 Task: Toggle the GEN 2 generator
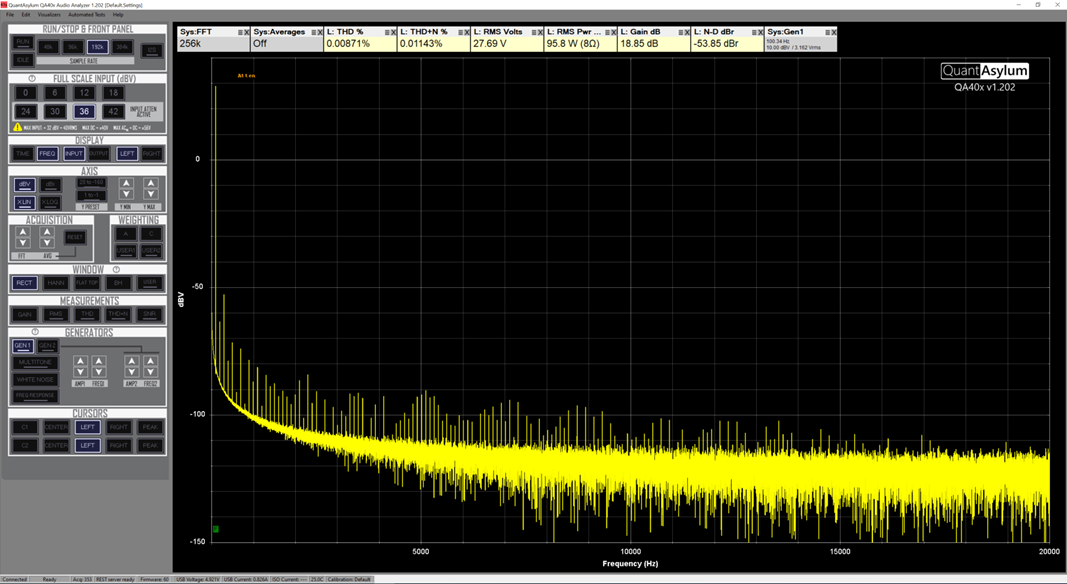coord(47,346)
